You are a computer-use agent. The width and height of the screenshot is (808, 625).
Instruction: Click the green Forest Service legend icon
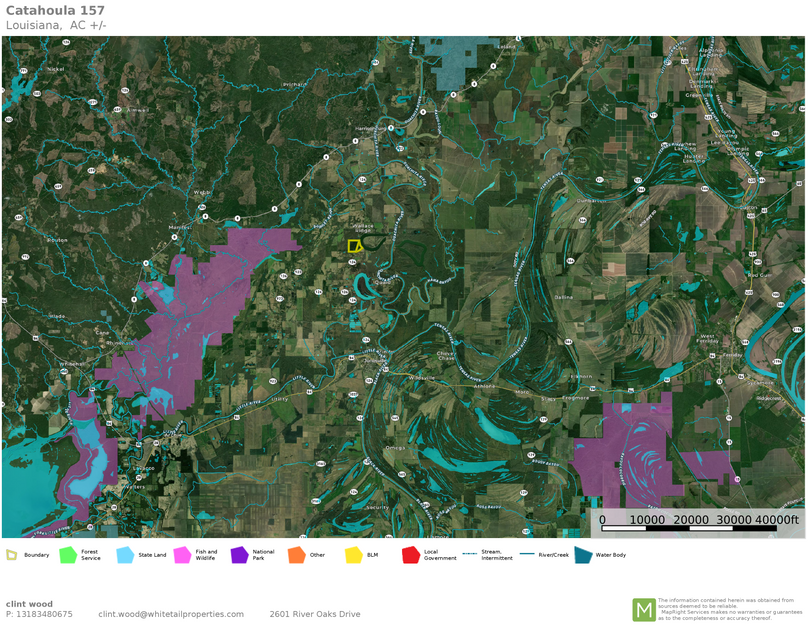point(68,555)
